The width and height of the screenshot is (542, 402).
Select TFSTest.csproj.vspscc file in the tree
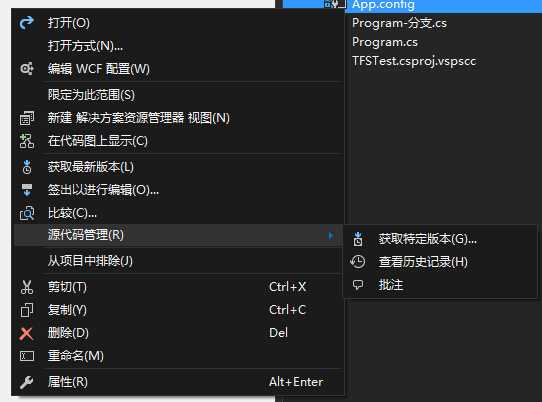pos(414,61)
